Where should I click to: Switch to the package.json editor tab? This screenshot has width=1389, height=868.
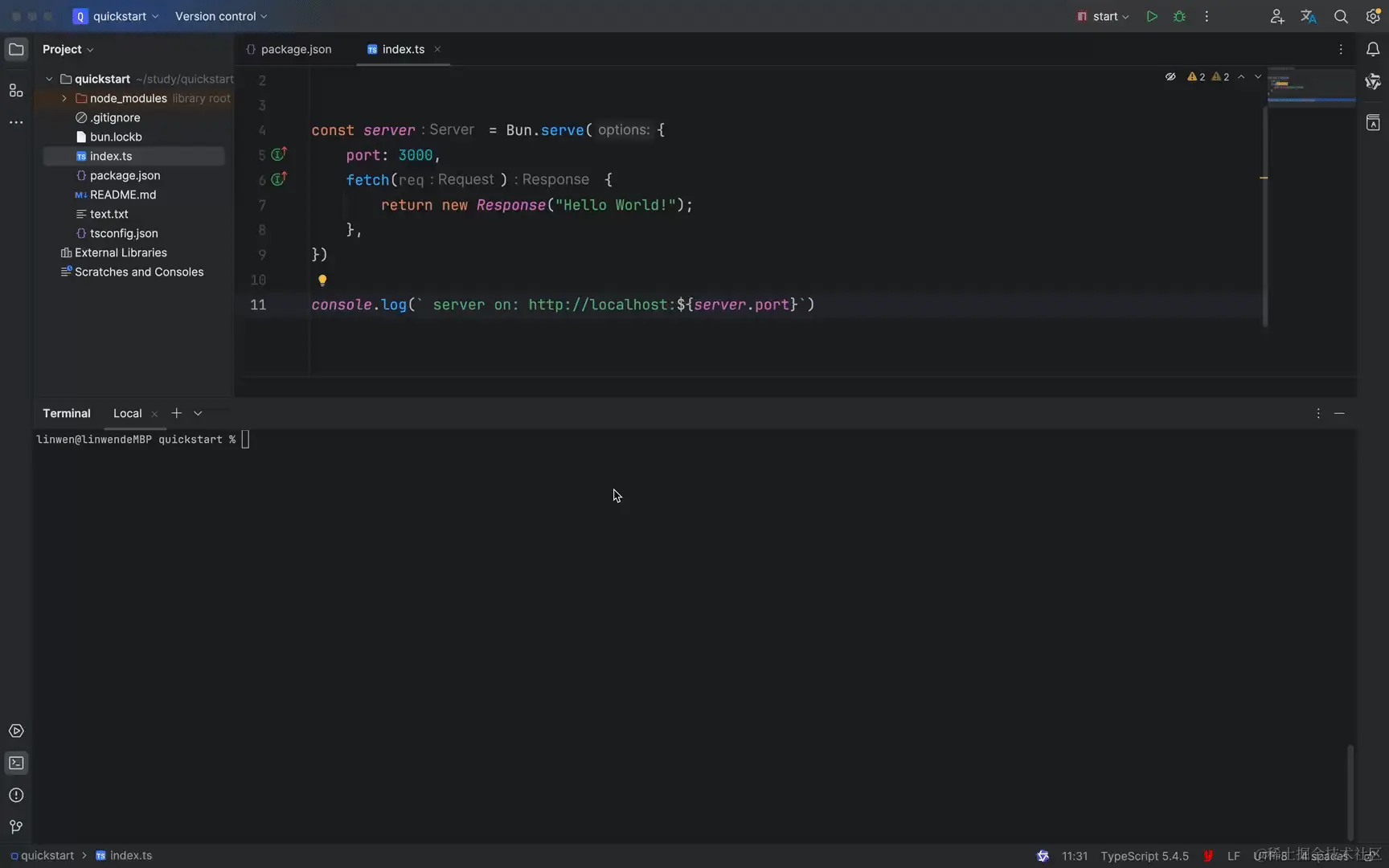289,50
